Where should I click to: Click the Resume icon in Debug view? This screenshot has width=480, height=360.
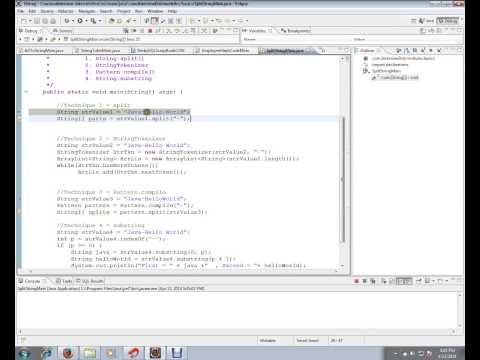pyautogui.click(x=134, y=31)
